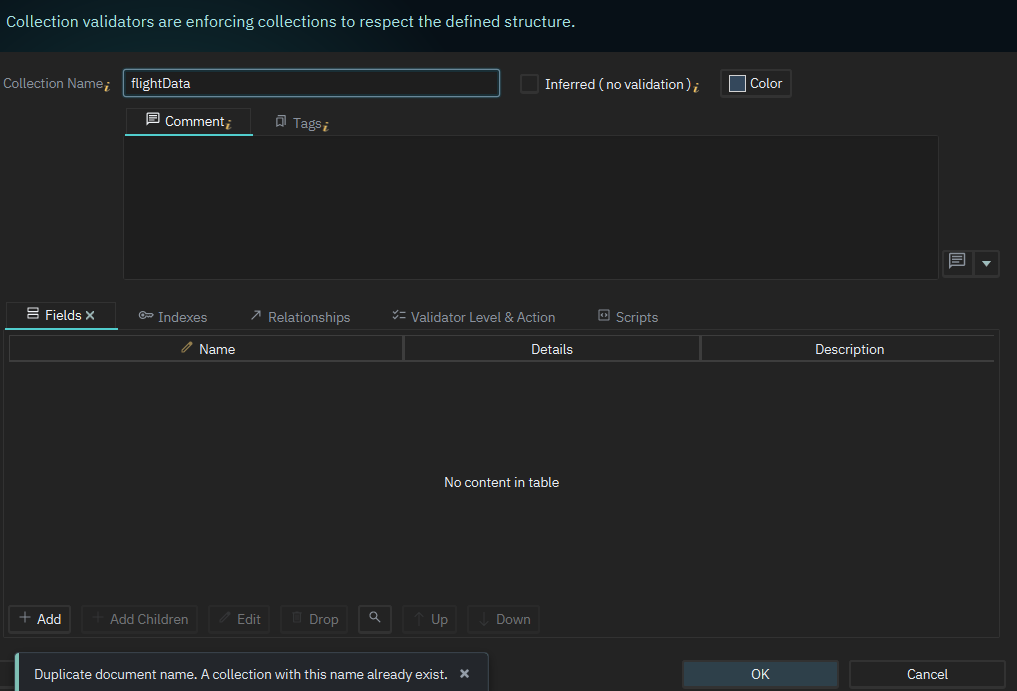Switch to the Comment tab
Screen dimensions: 1017x691
click(188, 121)
